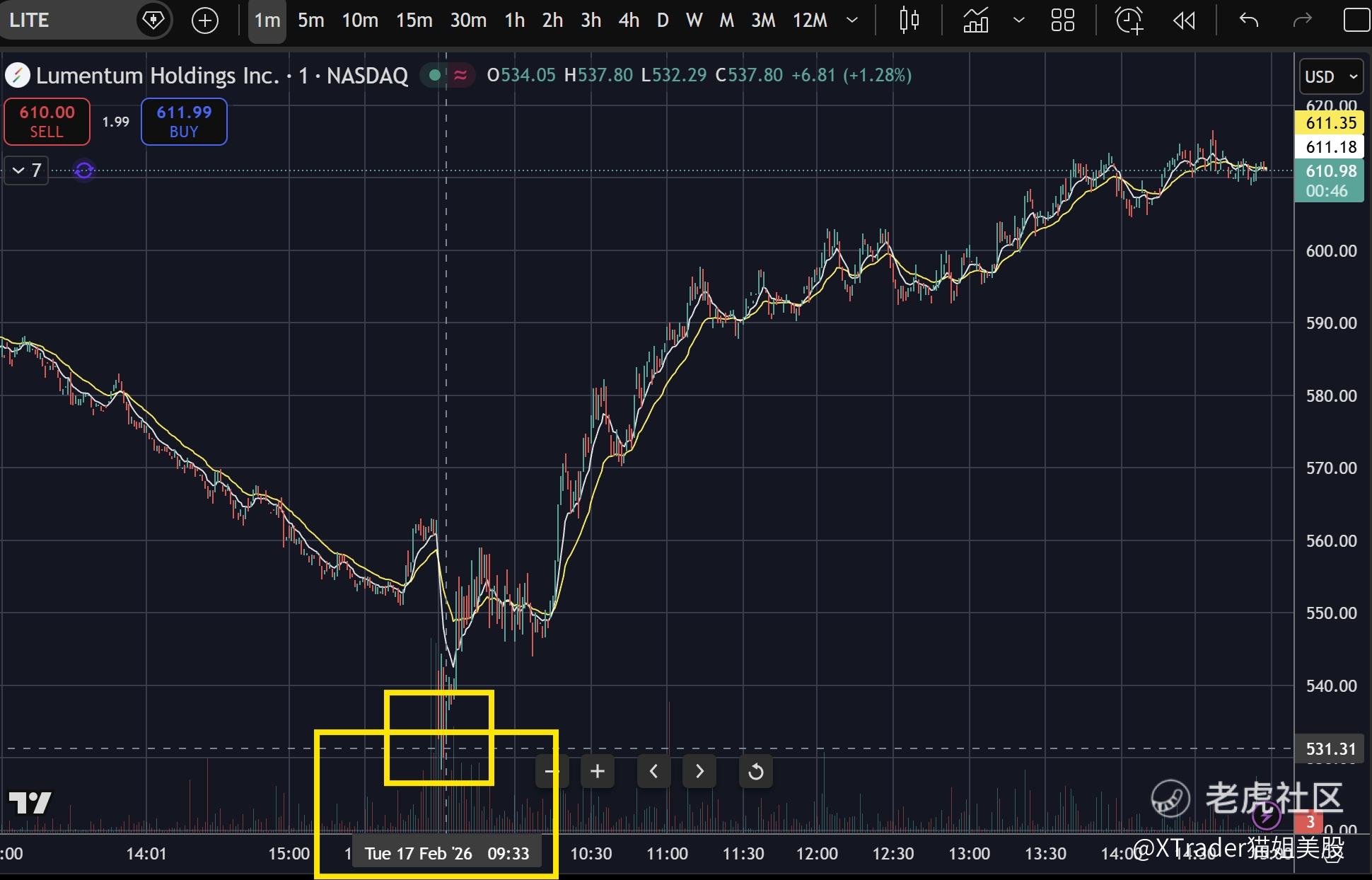Reset chart view with circular arrow

pyautogui.click(x=755, y=771)
